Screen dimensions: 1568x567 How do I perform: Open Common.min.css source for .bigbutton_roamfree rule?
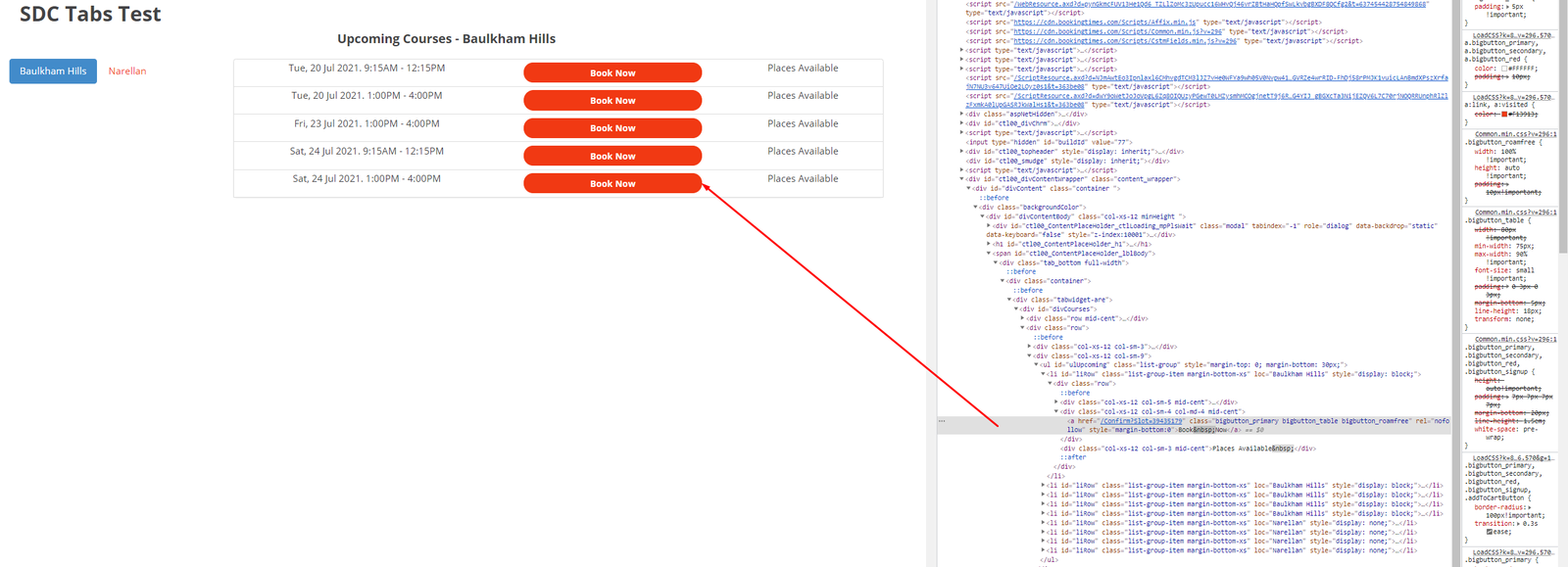pyautogui.click(x=1515, y=134)
